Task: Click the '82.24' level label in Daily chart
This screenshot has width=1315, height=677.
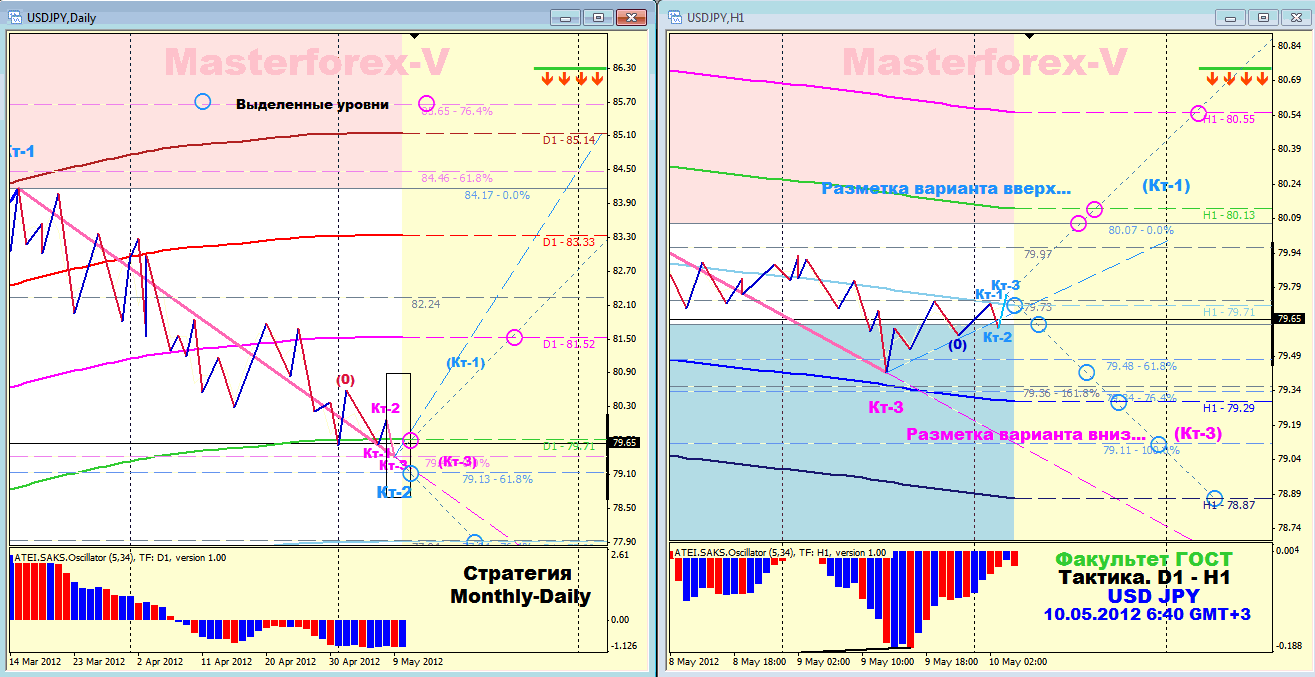Action: click(426, 304)
